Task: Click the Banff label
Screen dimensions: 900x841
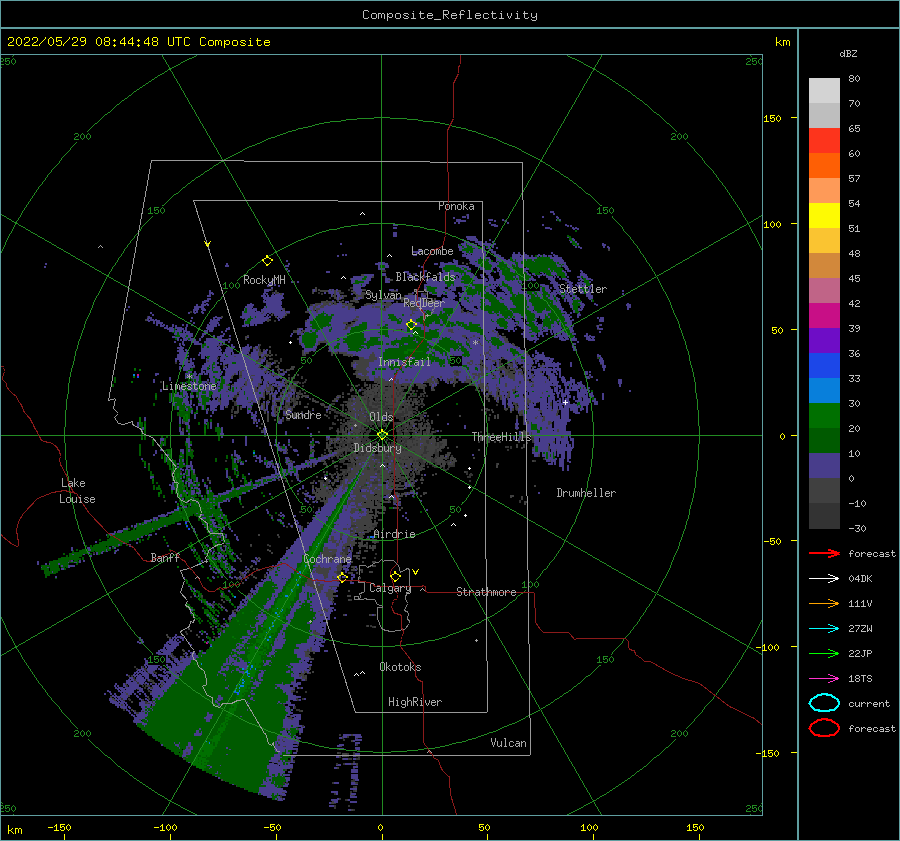Action: tap(165, 557)
